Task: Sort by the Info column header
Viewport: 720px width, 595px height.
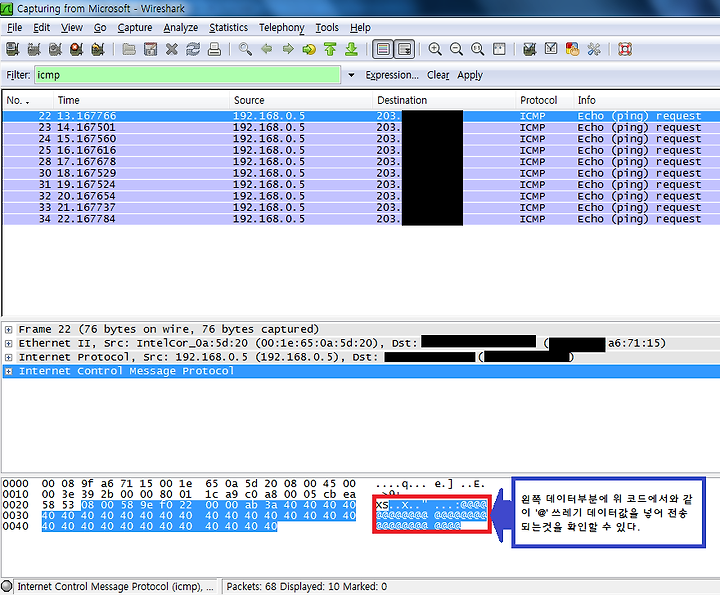Action: (647, 100)
